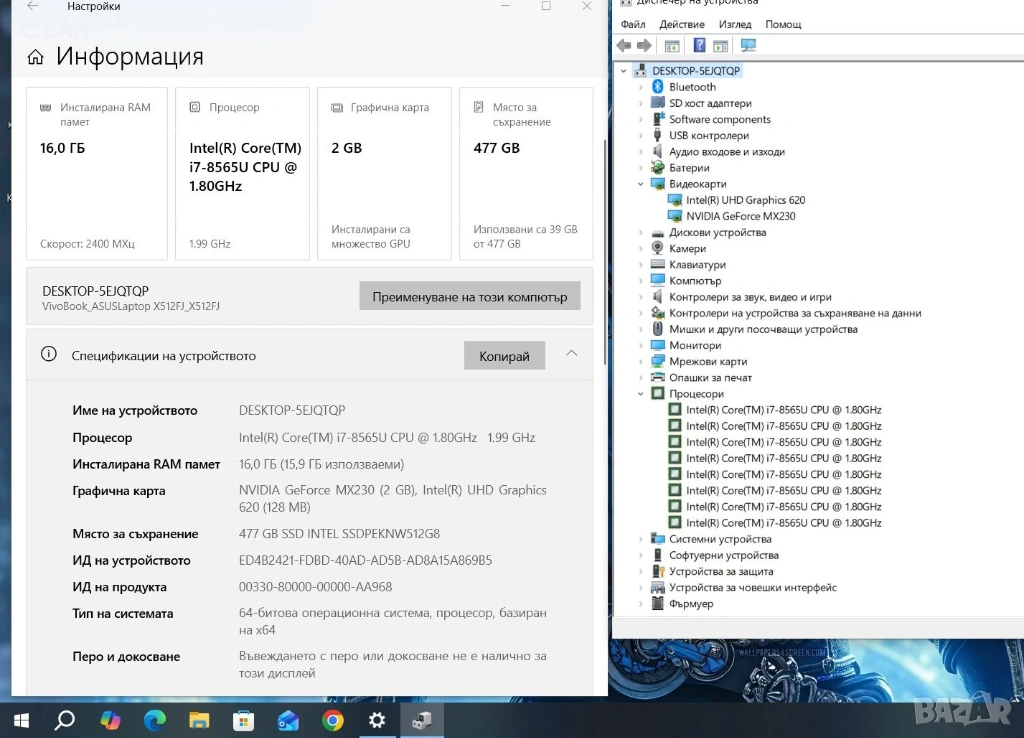Collapse the Процесори category

click(641, 394)
